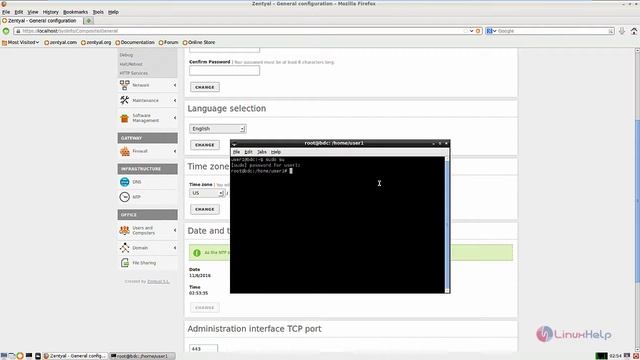Expand the Software Management section arrow
This screenshot has height=360, width=640.
click(175, 118)
